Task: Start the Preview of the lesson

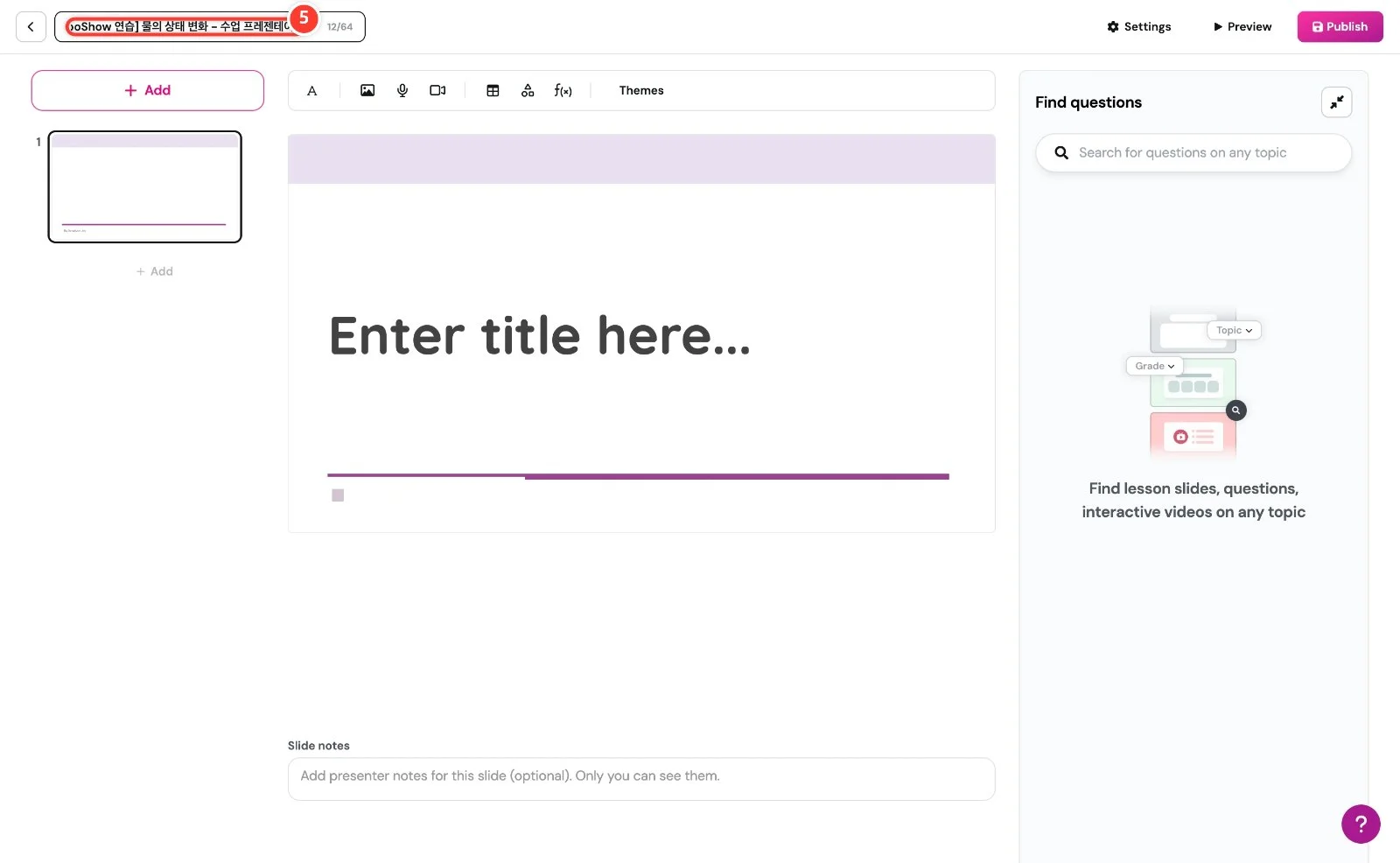Action: 1242,27
